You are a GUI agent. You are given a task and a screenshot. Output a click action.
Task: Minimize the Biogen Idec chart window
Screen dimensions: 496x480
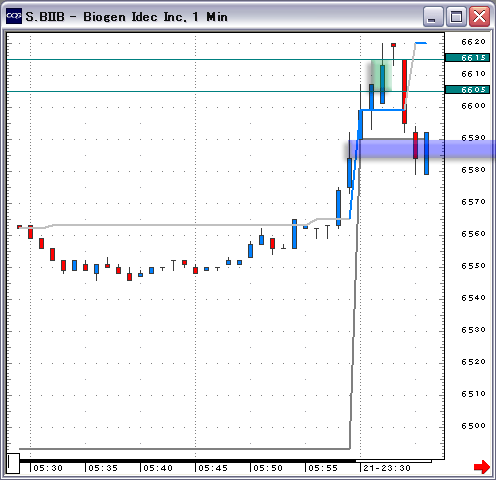(433, 16)
